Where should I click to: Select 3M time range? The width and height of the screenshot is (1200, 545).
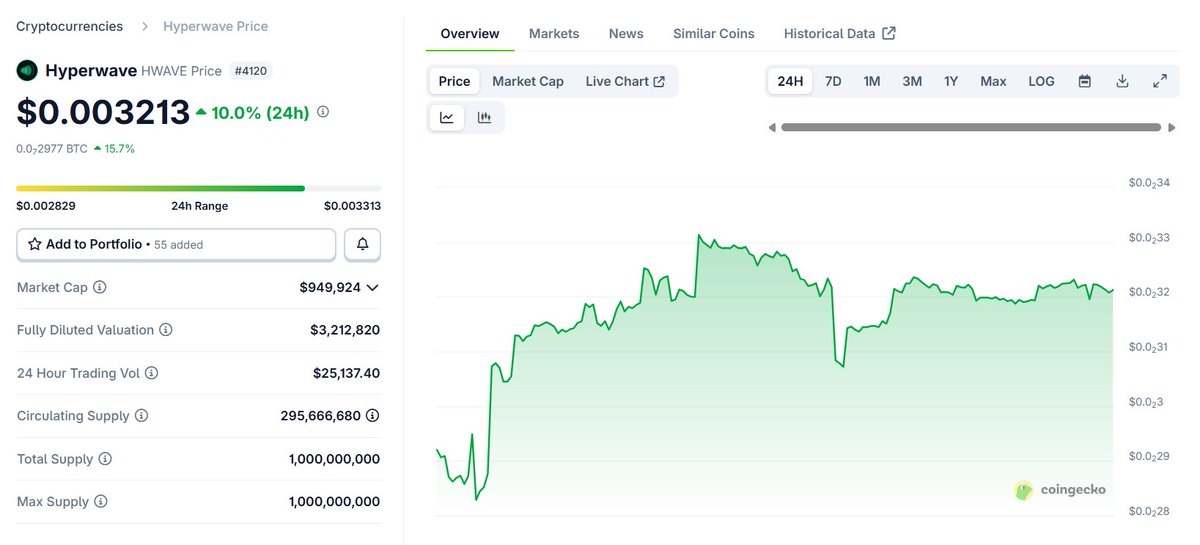[912, 81]
